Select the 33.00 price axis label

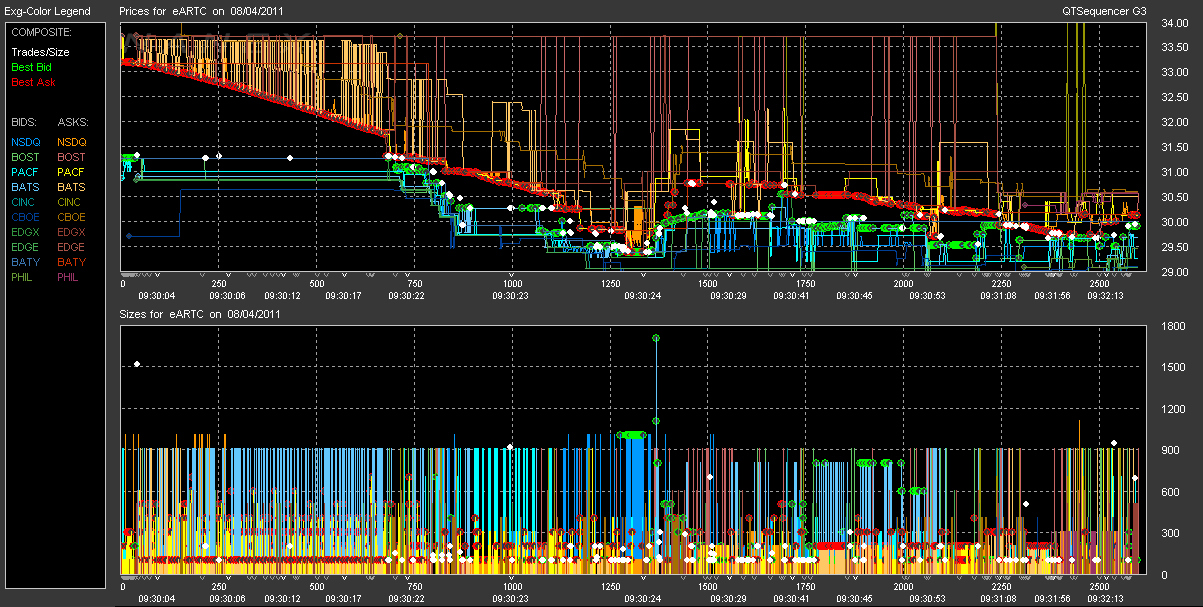[x=1174, y=73]
